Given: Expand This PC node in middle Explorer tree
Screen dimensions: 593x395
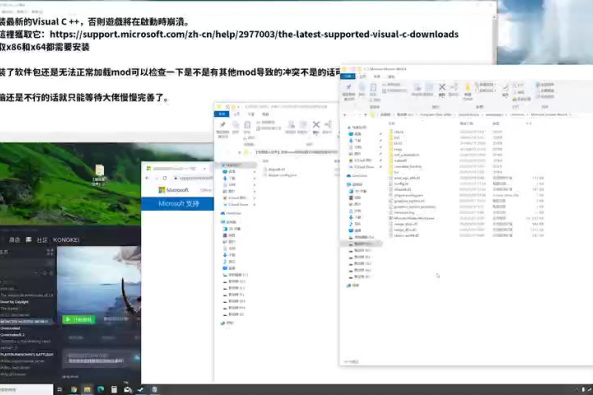Looking at the screenshot, I should 222,222.
